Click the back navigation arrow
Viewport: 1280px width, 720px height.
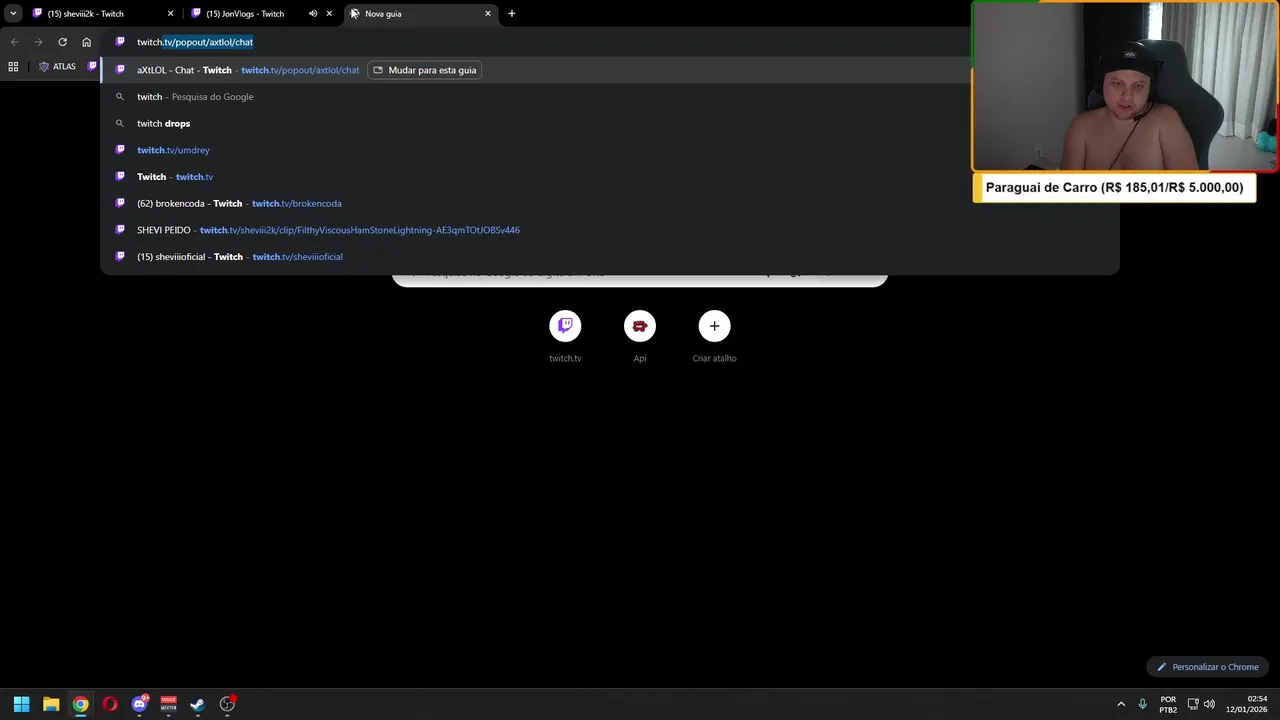[14, 42]
